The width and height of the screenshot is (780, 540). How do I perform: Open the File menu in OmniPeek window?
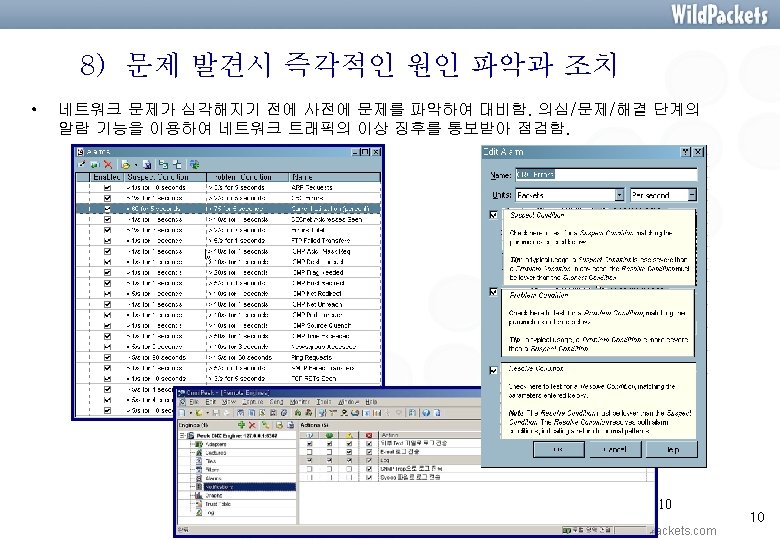(x=194, y=402)
